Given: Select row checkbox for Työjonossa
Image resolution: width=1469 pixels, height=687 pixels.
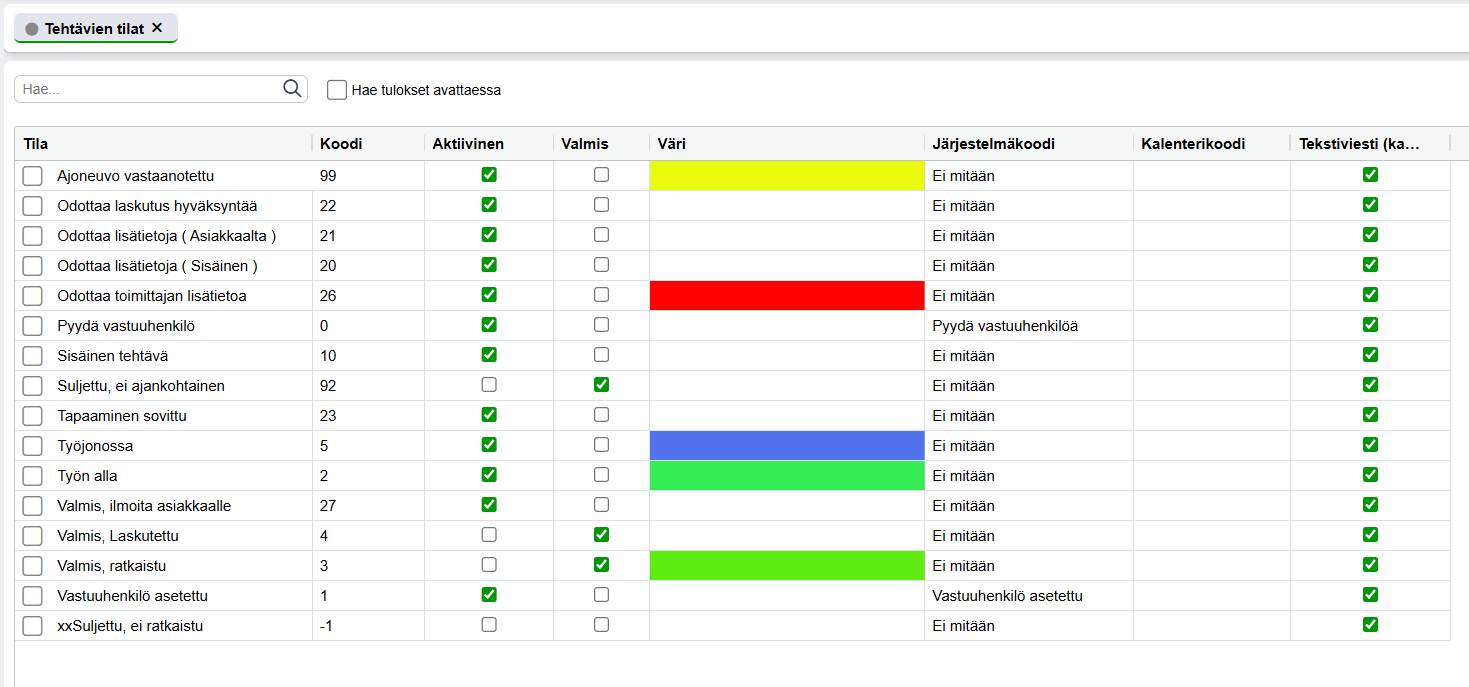Looking at the screenshot, I should pyautogui.click(x=33, y=446).
